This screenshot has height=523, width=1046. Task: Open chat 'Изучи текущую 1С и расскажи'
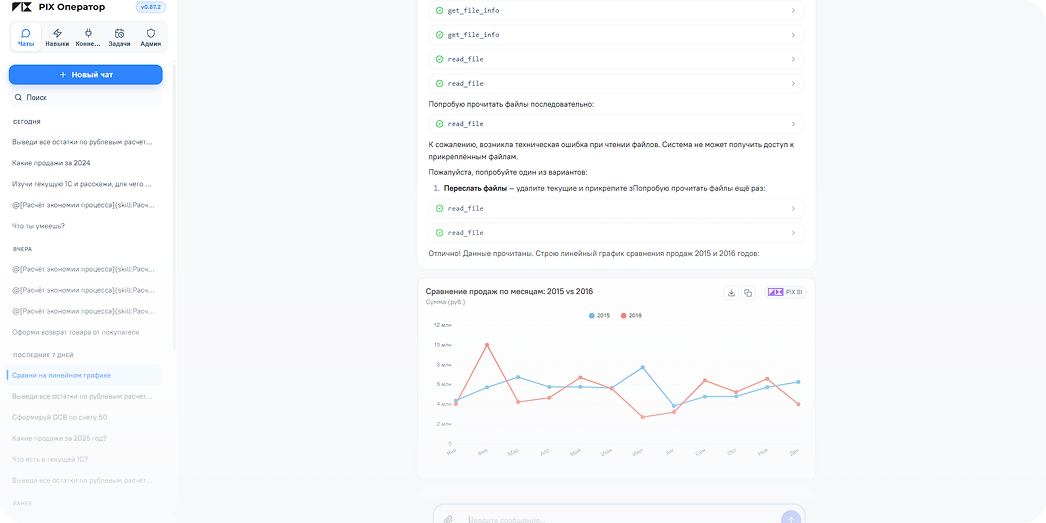point(82,183)
